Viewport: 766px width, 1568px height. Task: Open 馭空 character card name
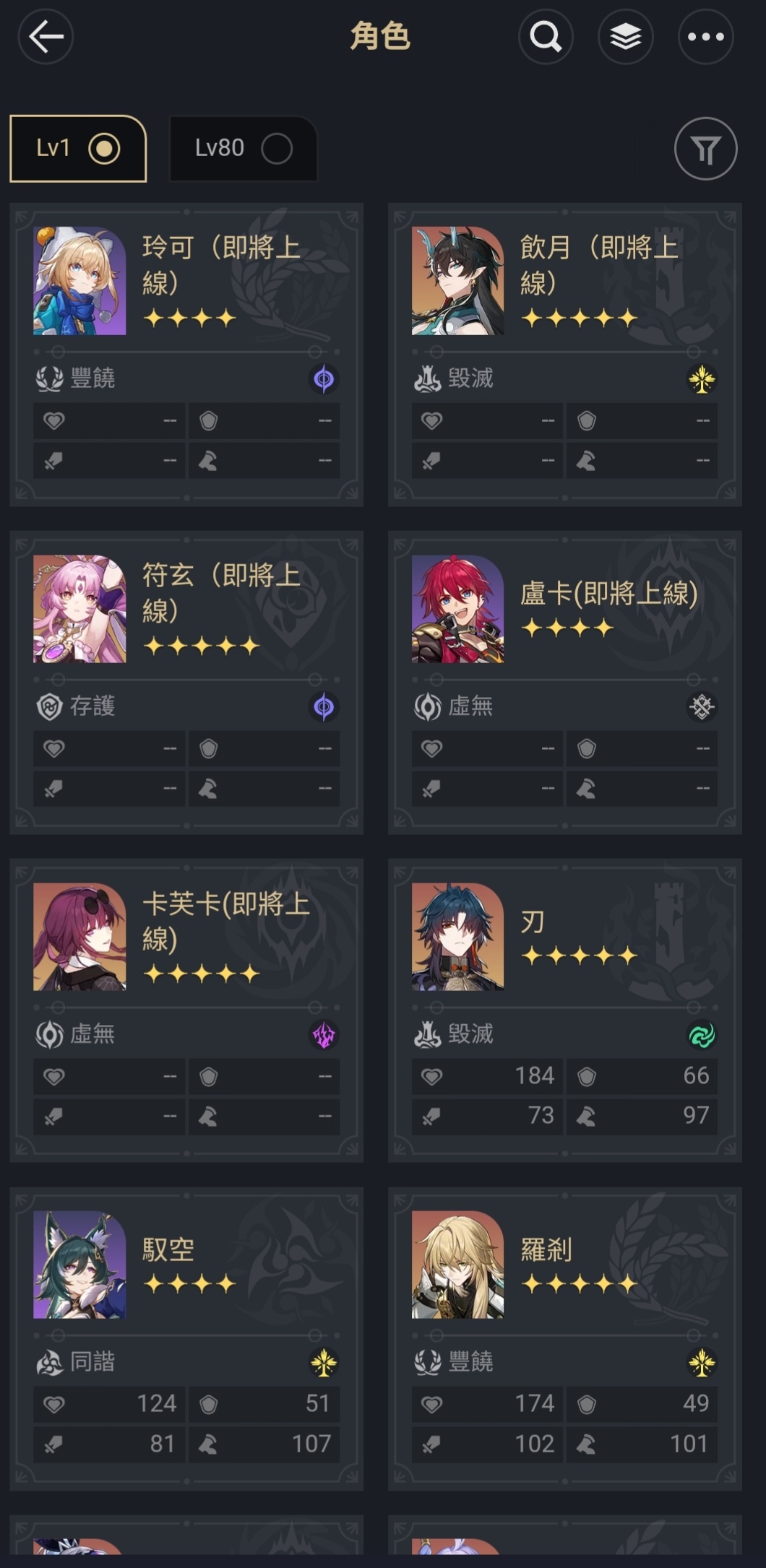click(x=168, y=1249)
